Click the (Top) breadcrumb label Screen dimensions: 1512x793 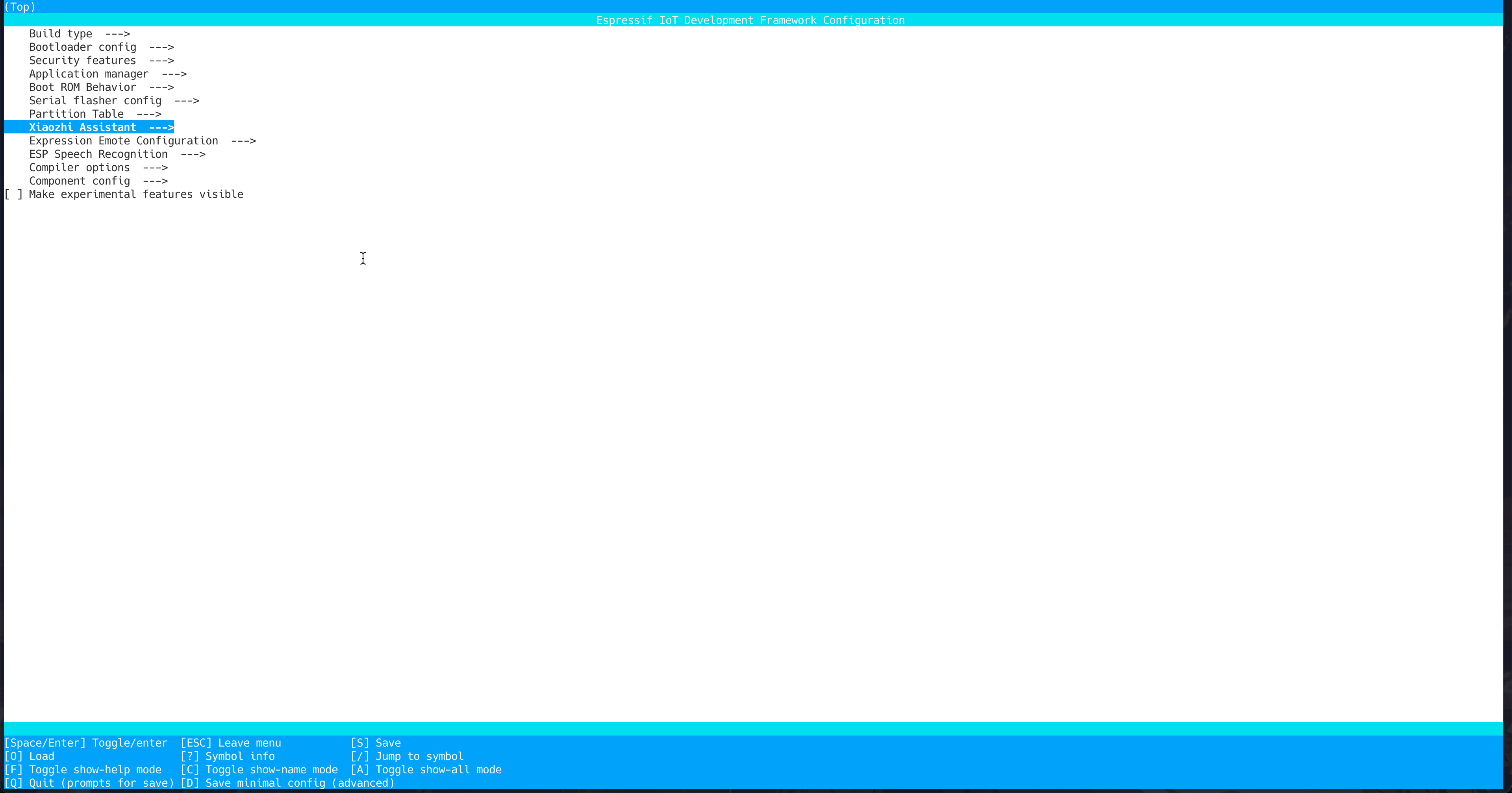[20, 7]
